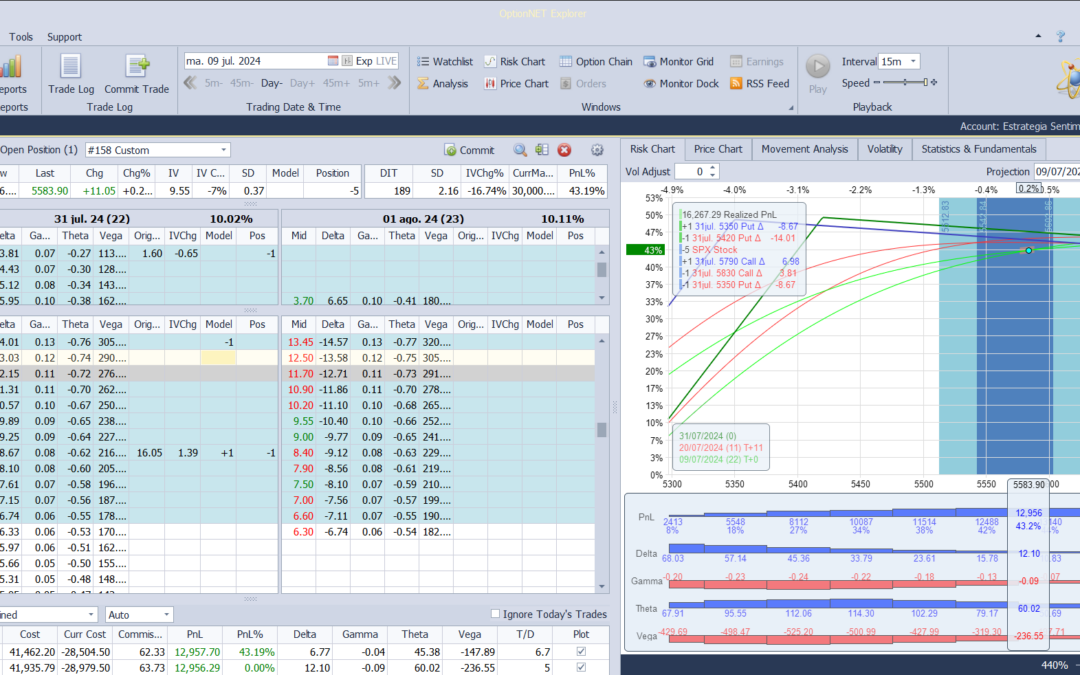Open position settings gear icon
The image size is (1080, 675).
597,150
